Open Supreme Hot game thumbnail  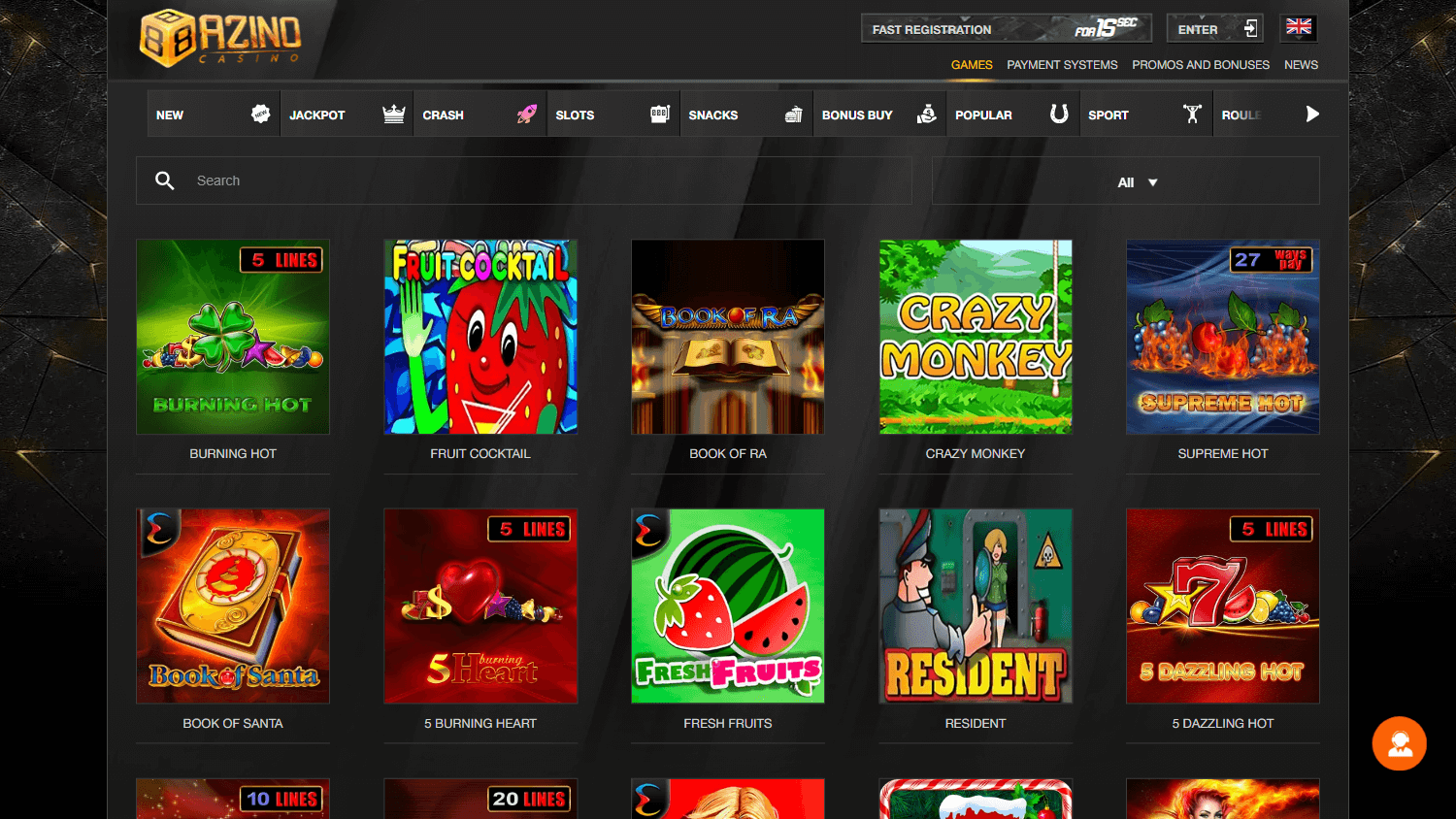pyautogui.click(x=1223, y=337)
